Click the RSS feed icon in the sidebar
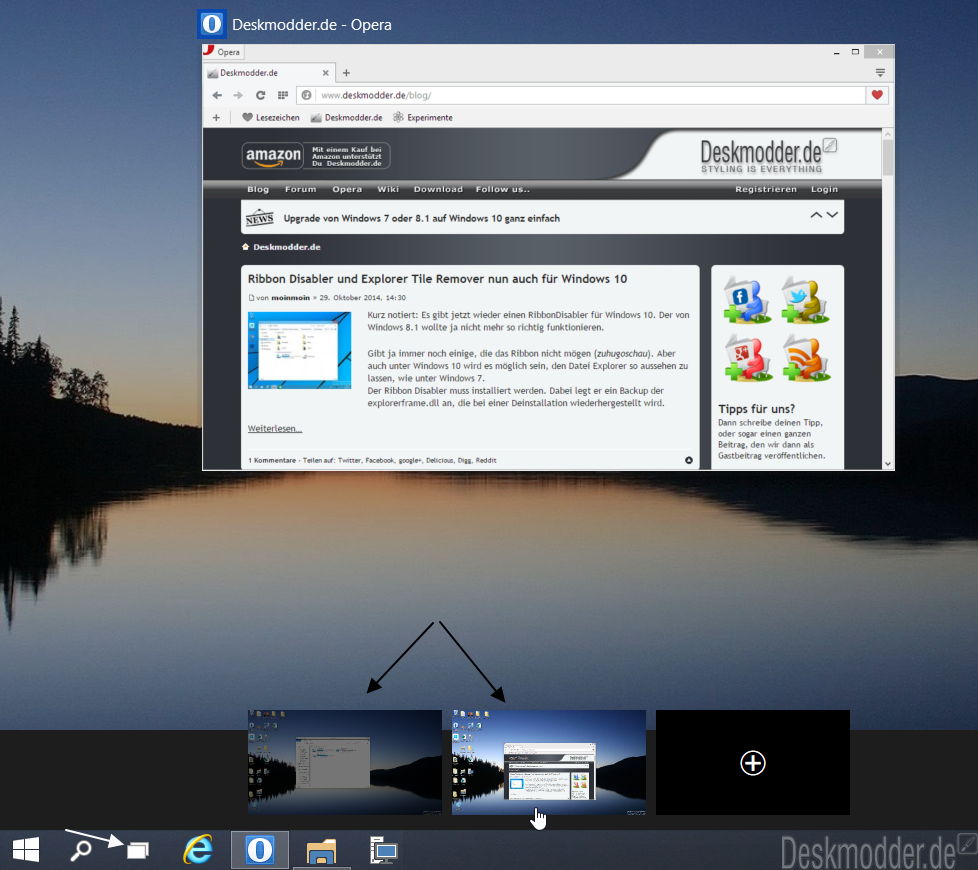 coord(805,358)
